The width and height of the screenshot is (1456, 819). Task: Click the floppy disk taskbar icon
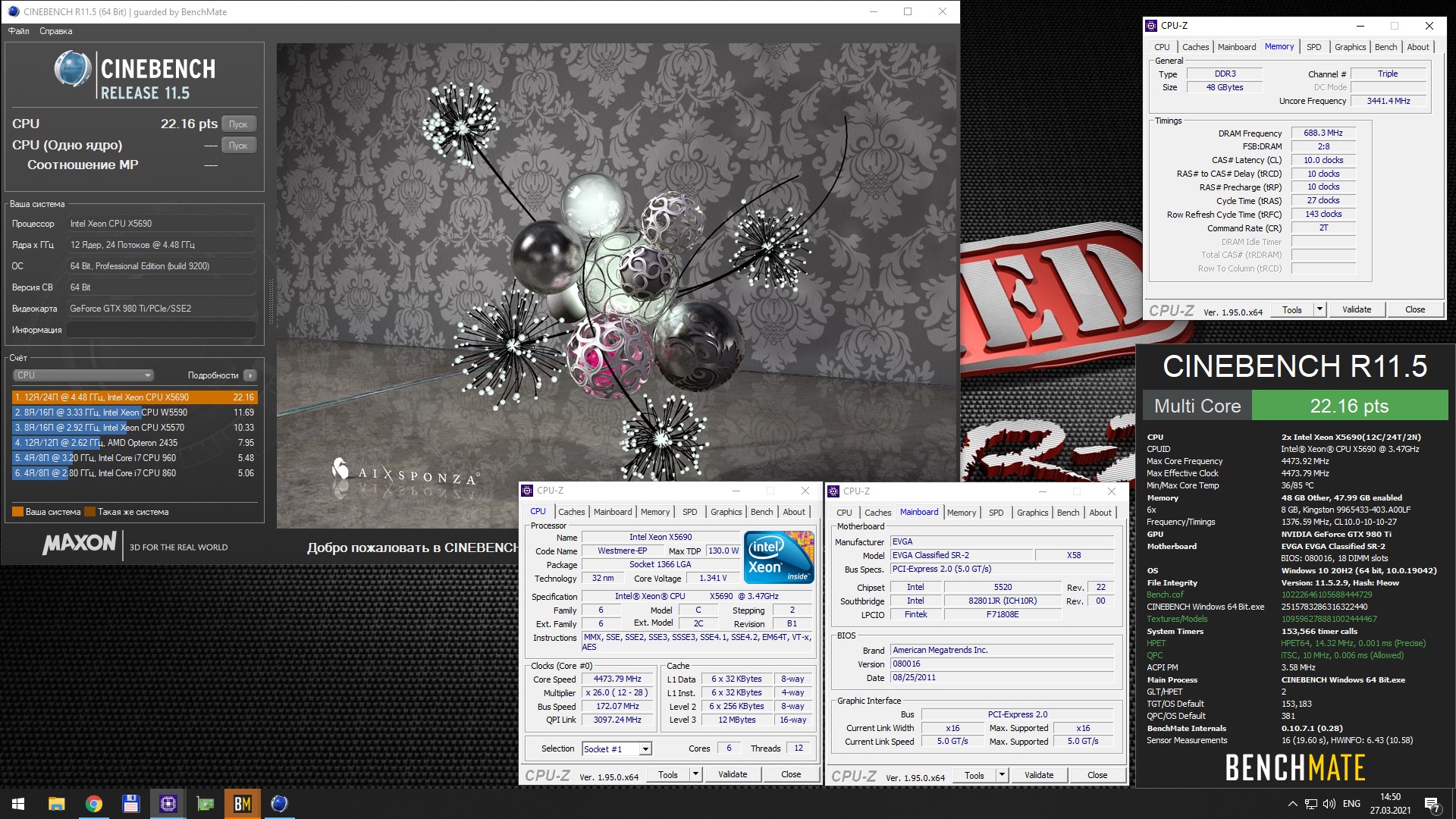pyautogui.click(x=130, y=804)
